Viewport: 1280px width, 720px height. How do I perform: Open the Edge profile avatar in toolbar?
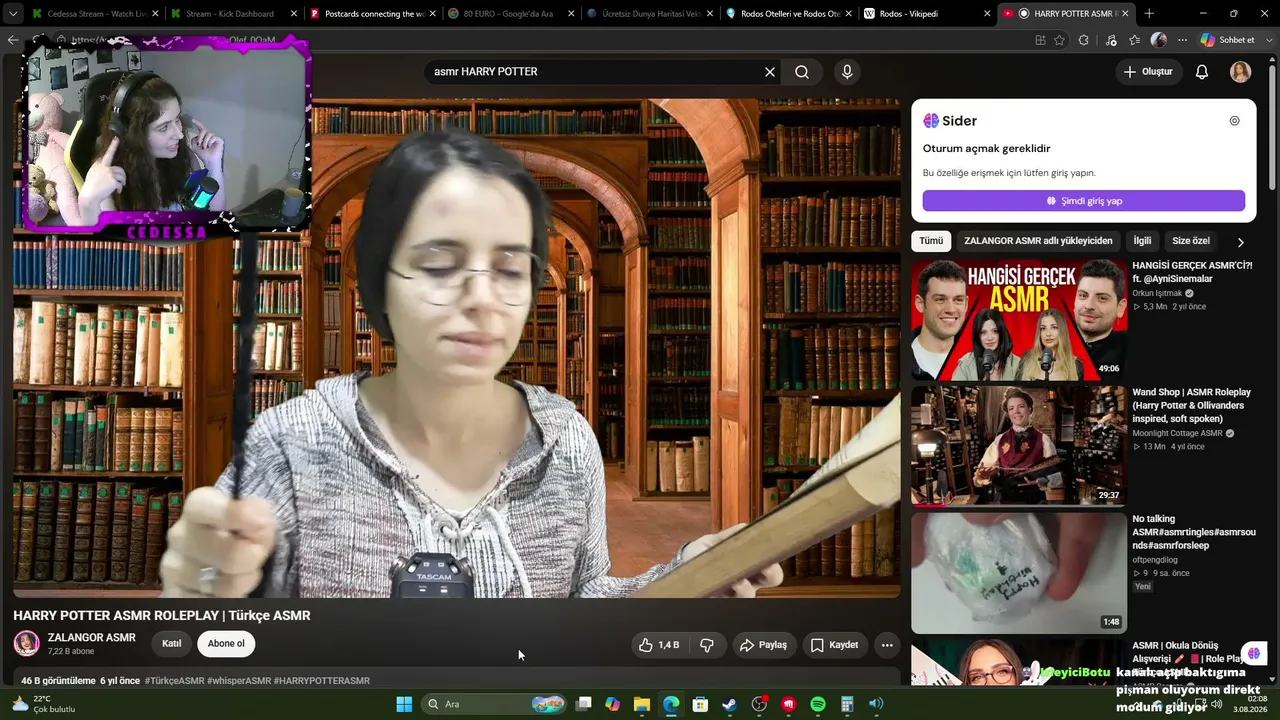tap(1159, 40)
